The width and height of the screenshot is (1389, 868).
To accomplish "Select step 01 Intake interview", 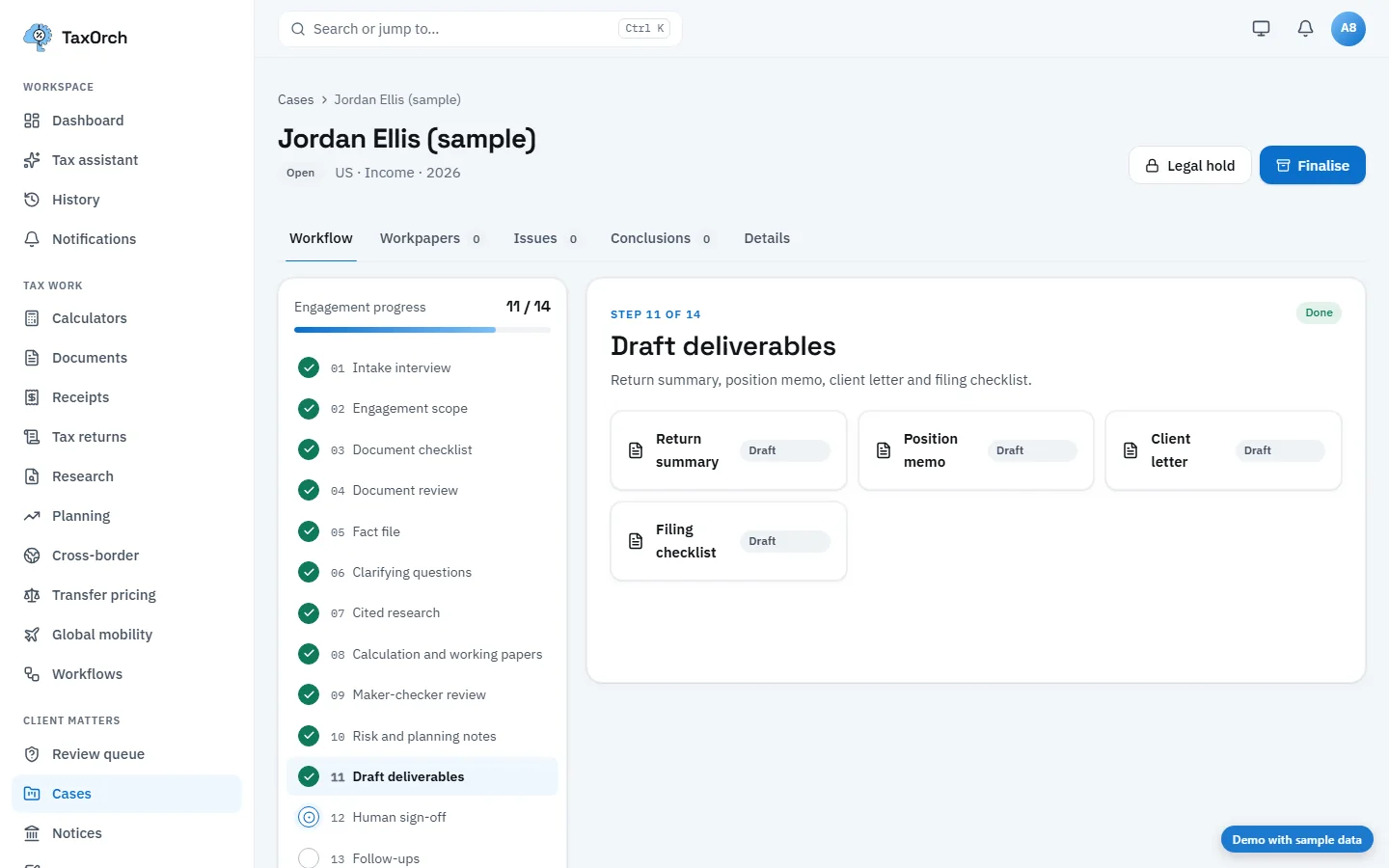I will point(422,367).
